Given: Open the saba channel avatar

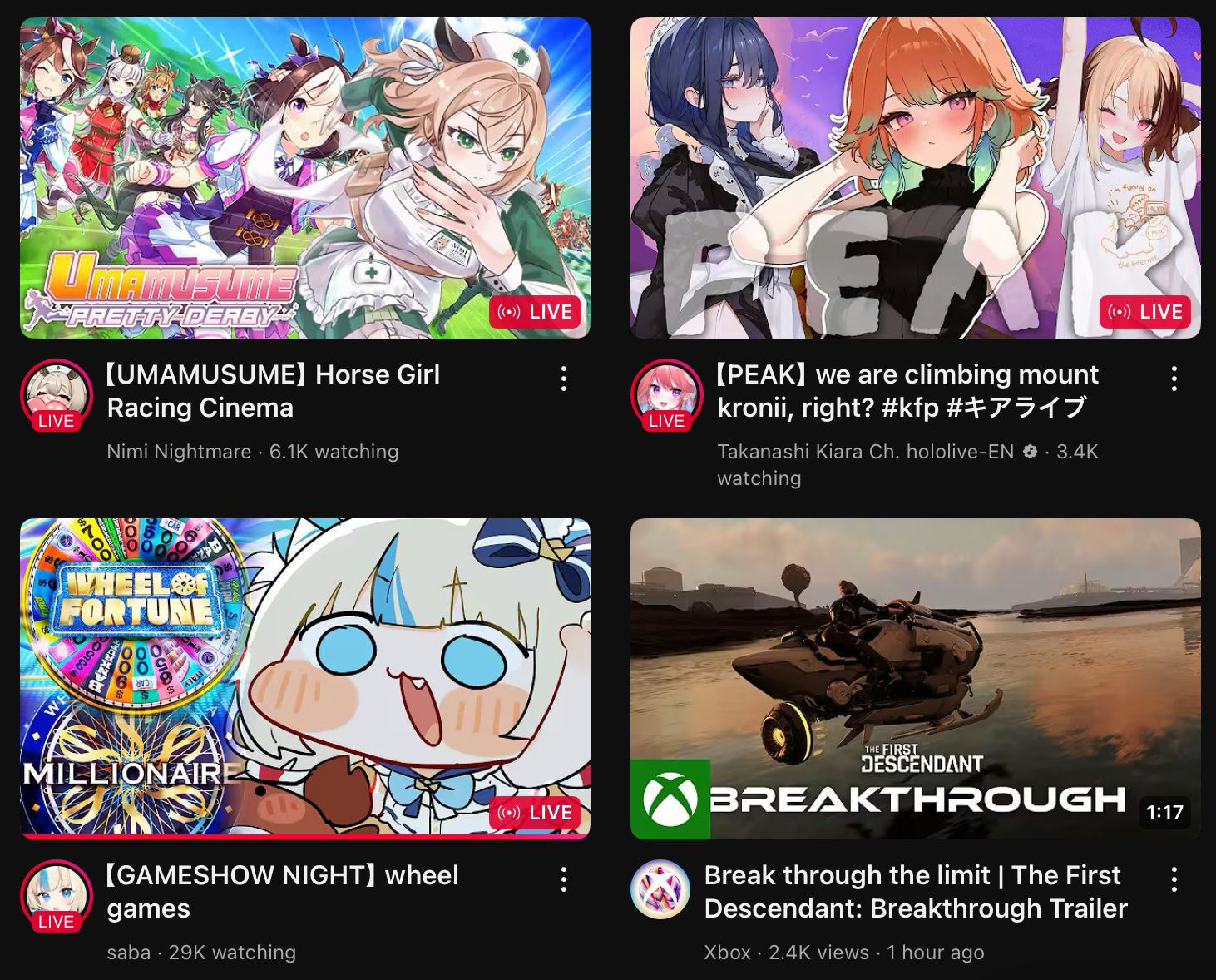Looking at the screenshot, I should (x=56, y=895).
